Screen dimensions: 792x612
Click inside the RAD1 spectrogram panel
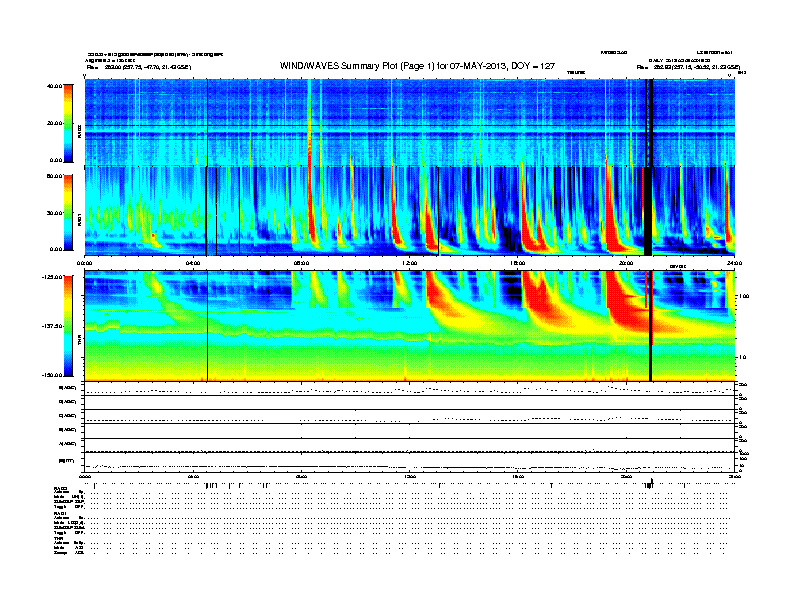[409, 211]
